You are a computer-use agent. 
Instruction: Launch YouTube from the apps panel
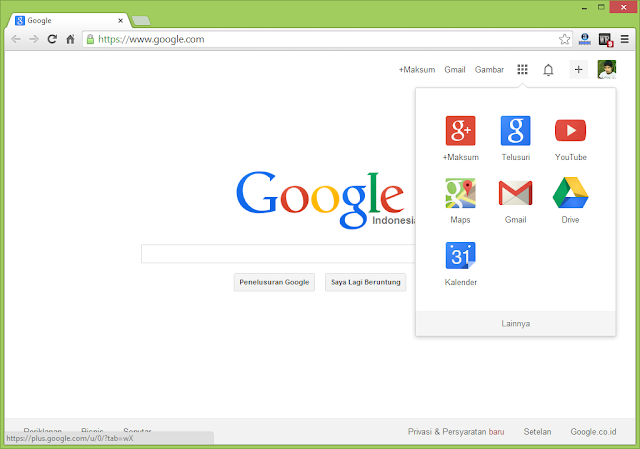[570, 131]
